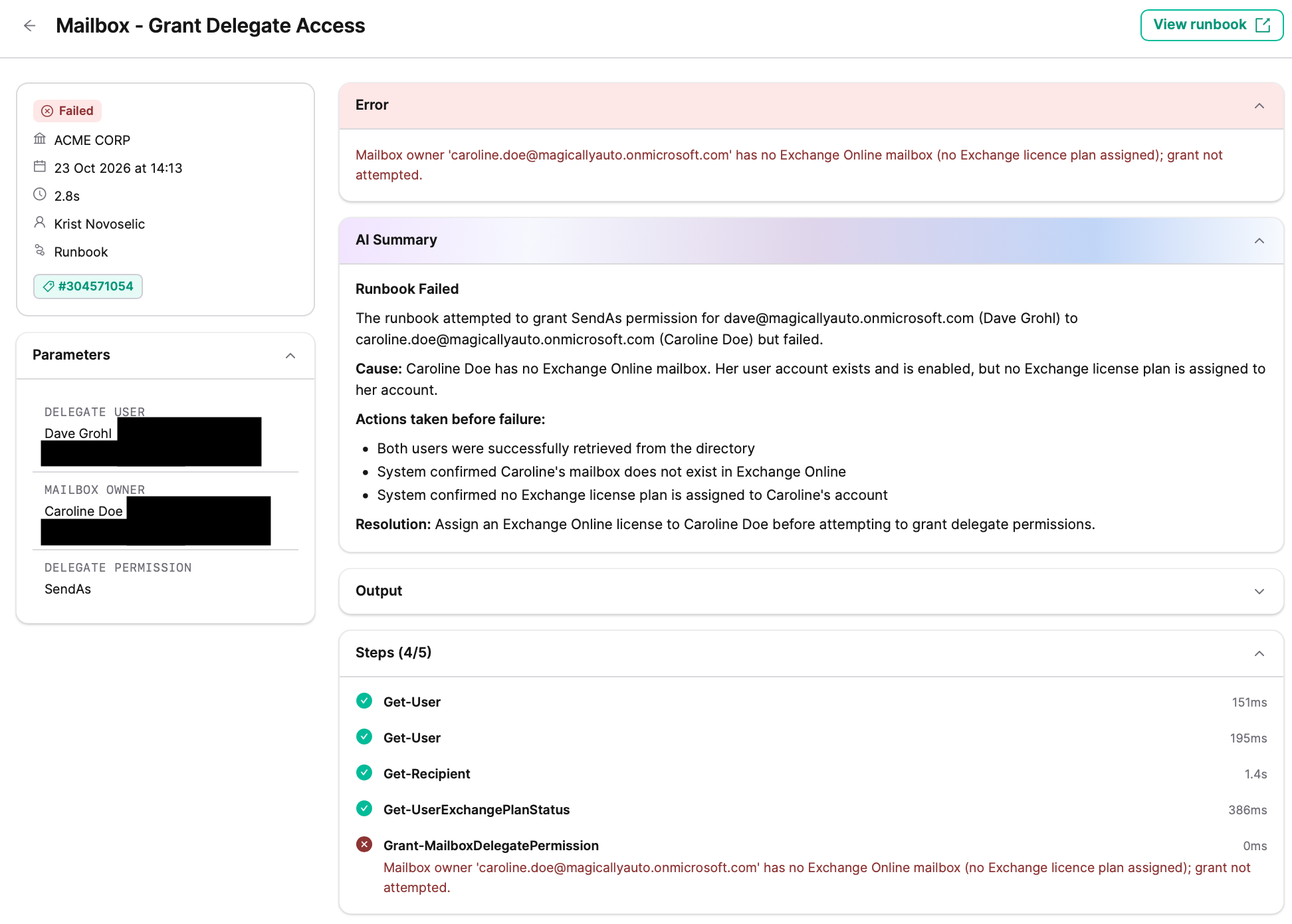Select the Get-UserExchangePlanStatus step name
The height and width of the screenshot is (924, 1292).
pyautogui.click(x=477, y=810)
